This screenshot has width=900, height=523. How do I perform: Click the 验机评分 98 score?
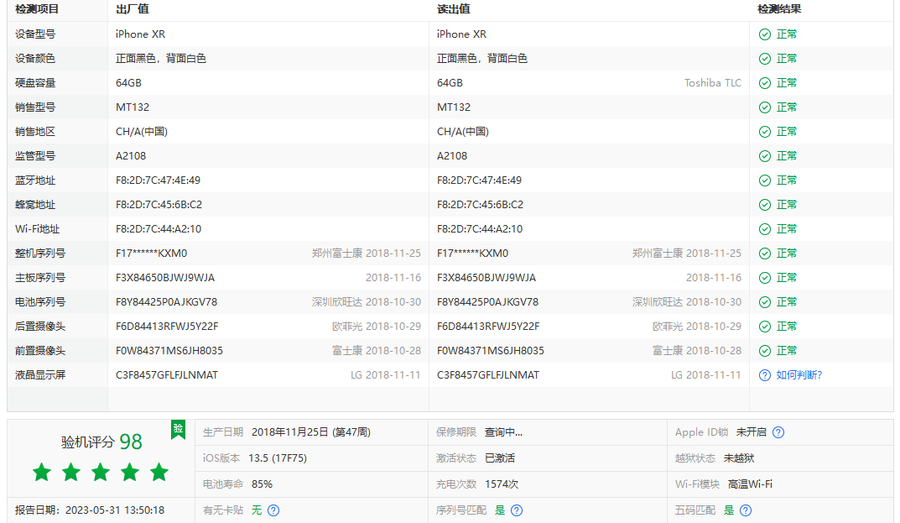click(102, 441)
